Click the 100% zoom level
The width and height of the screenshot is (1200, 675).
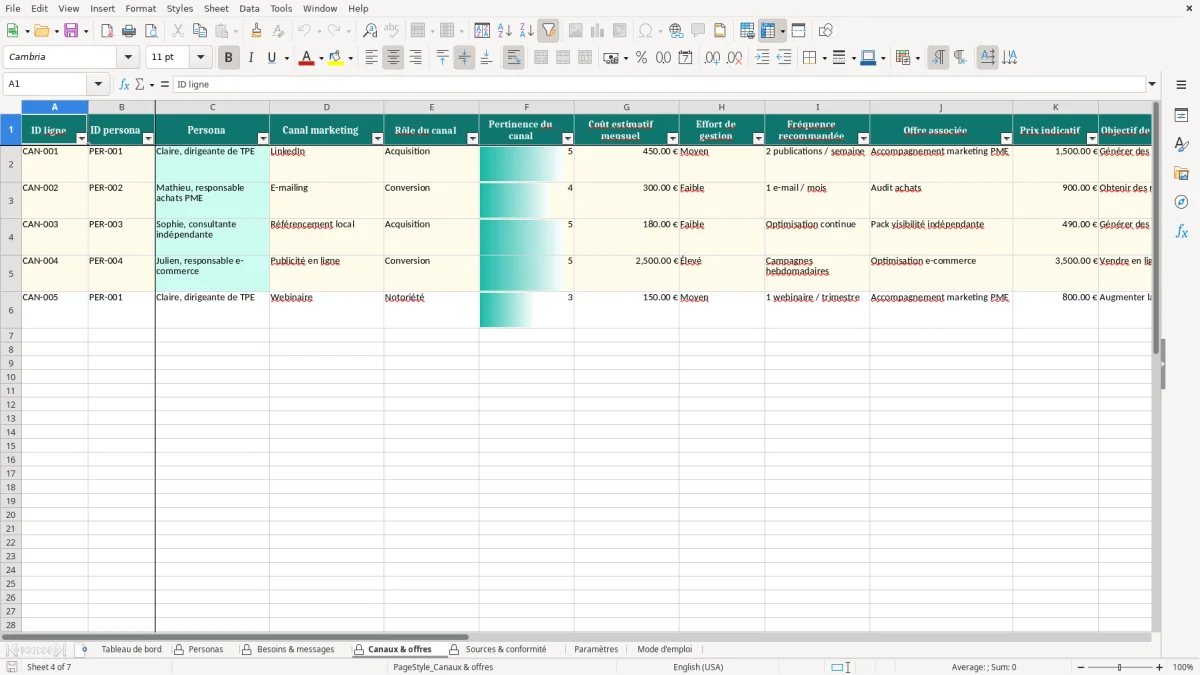pos(1183,667)
